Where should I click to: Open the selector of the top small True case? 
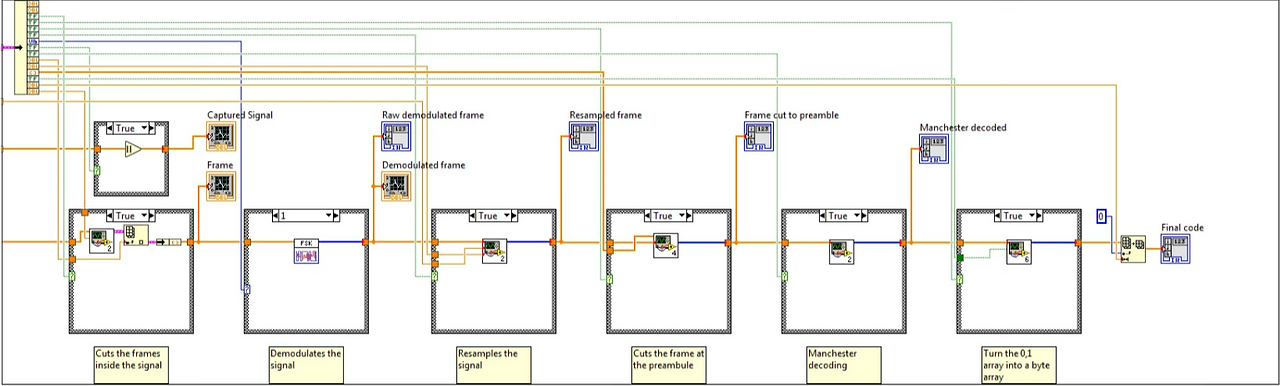132,129
